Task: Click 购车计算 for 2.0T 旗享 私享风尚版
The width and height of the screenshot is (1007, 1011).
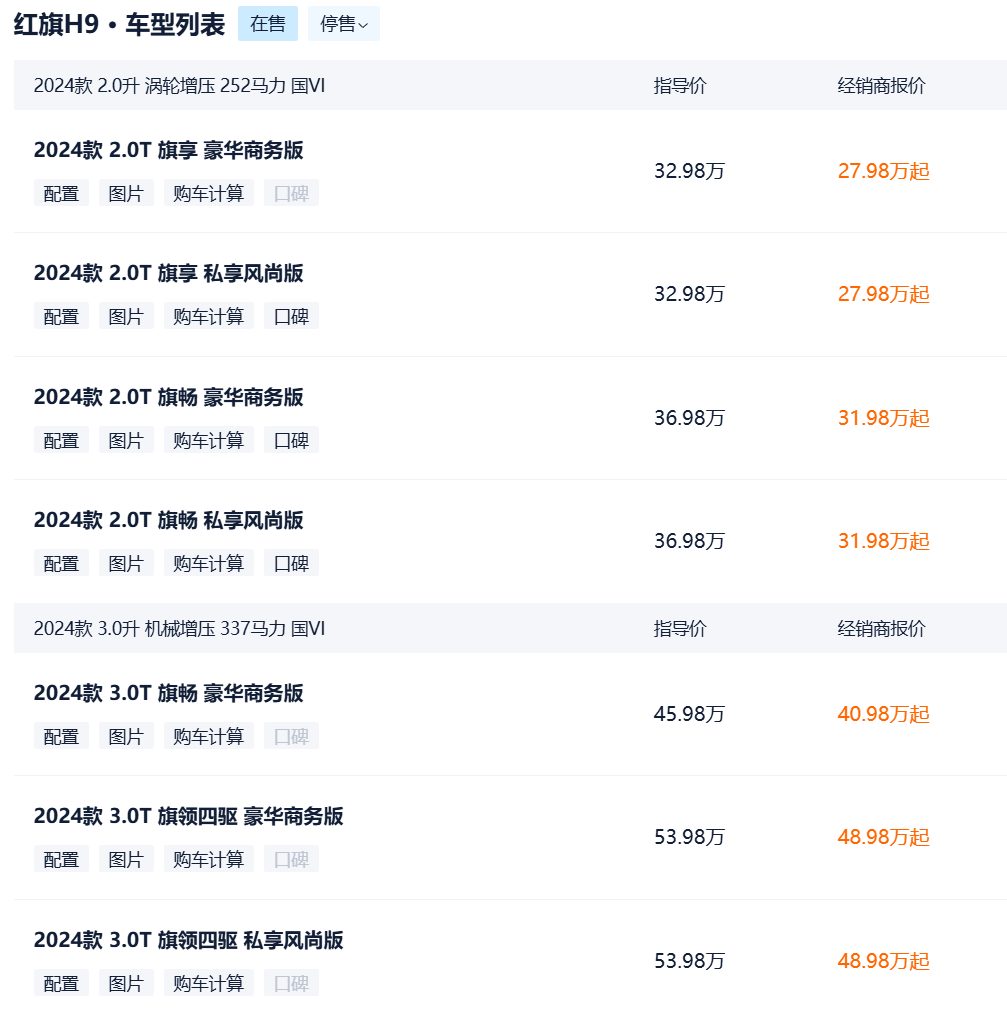Action: tap(208, 317)
